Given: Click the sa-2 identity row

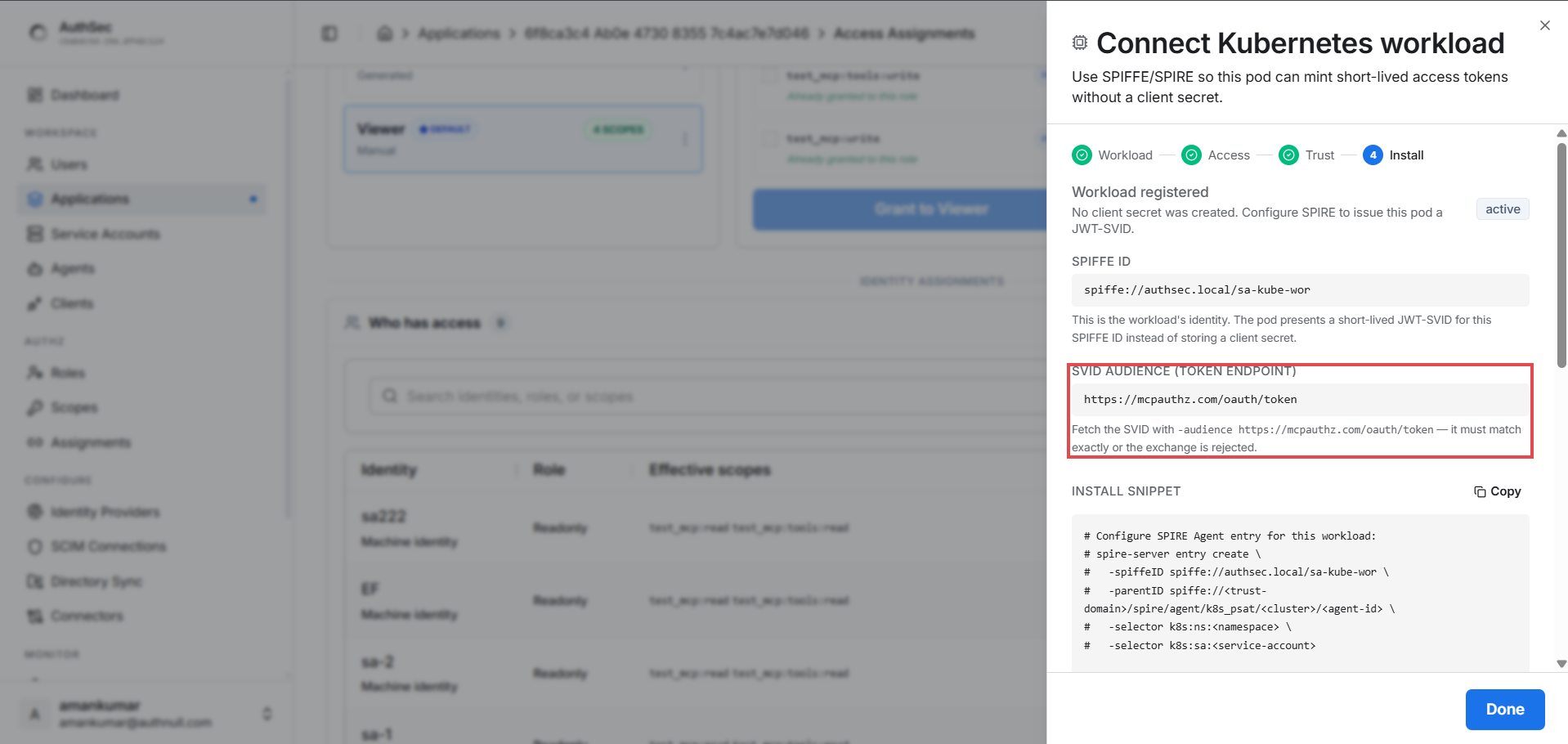Looking at the screenshot, I should click(695, 673).
